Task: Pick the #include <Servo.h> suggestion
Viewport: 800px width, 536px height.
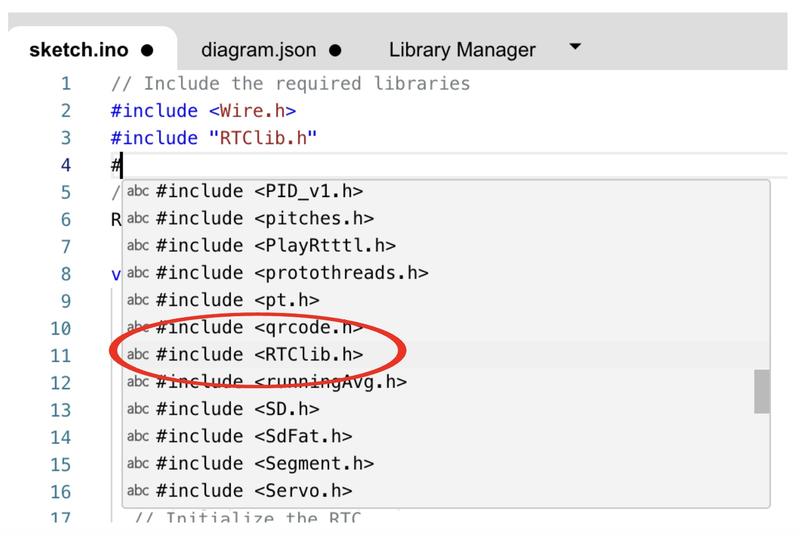Action: (445, 491)
